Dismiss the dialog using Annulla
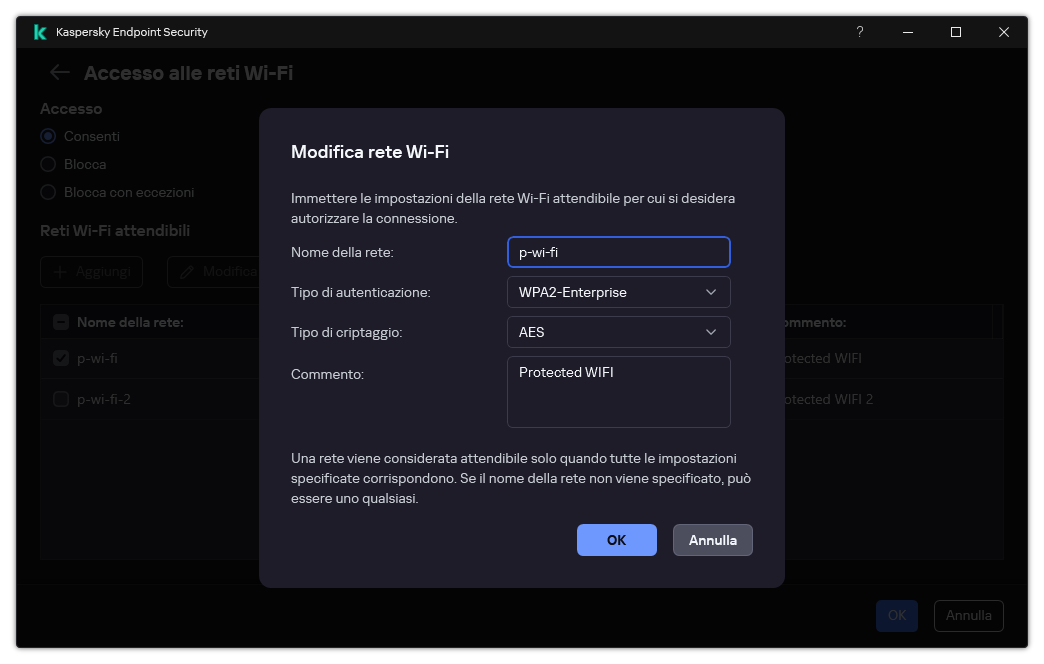1044x664 pixels. 712,539
